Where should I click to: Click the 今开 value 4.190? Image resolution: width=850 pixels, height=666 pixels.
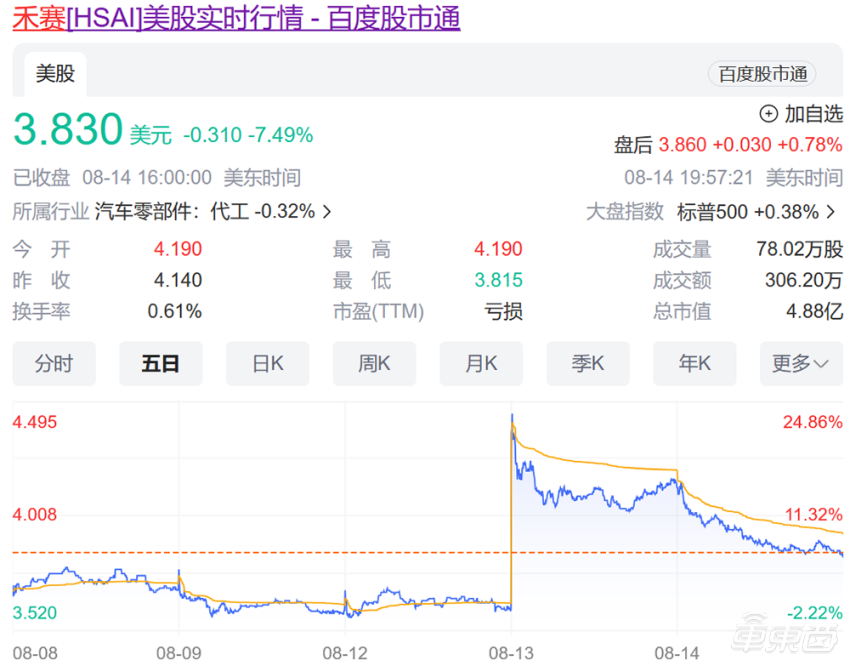[178, 249]
